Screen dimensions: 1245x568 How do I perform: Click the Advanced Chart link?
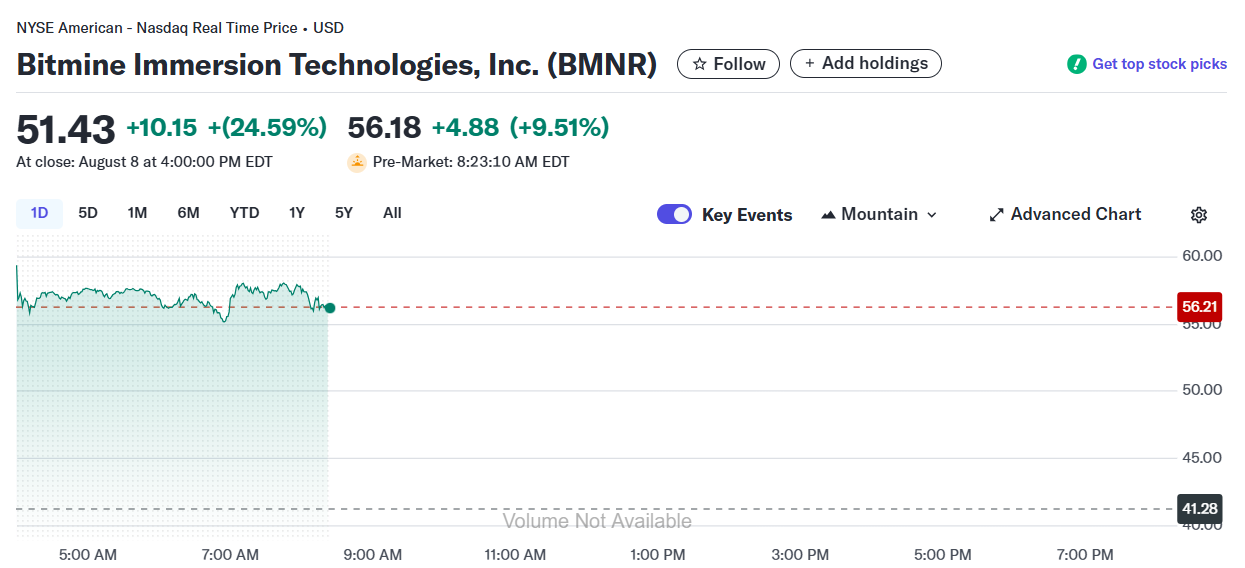(1075, 214)
